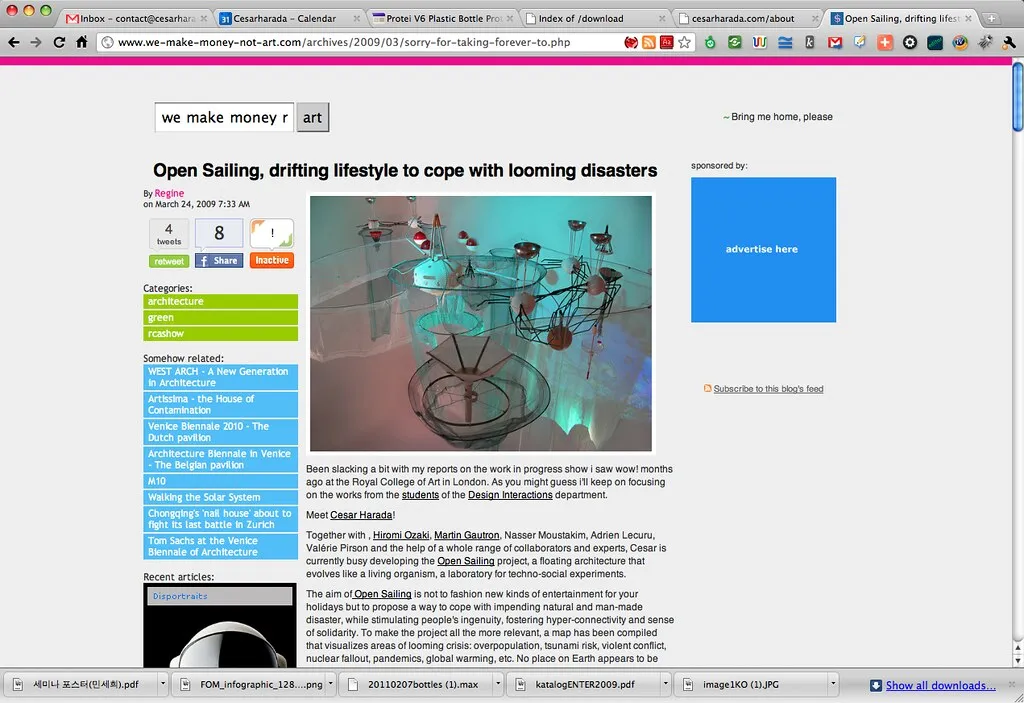
Task: Click the red Gmail extension icon
Action: tap(835, 42)
